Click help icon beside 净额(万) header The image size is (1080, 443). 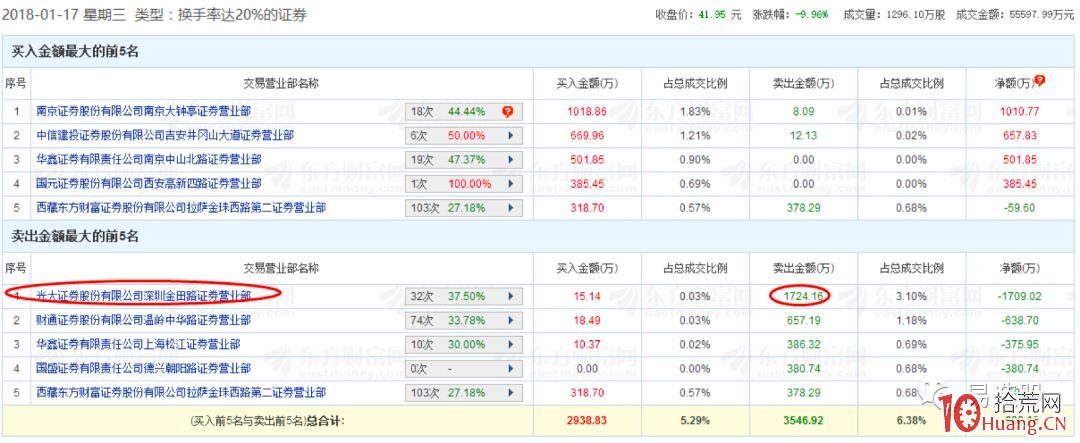coord(1039,81)
